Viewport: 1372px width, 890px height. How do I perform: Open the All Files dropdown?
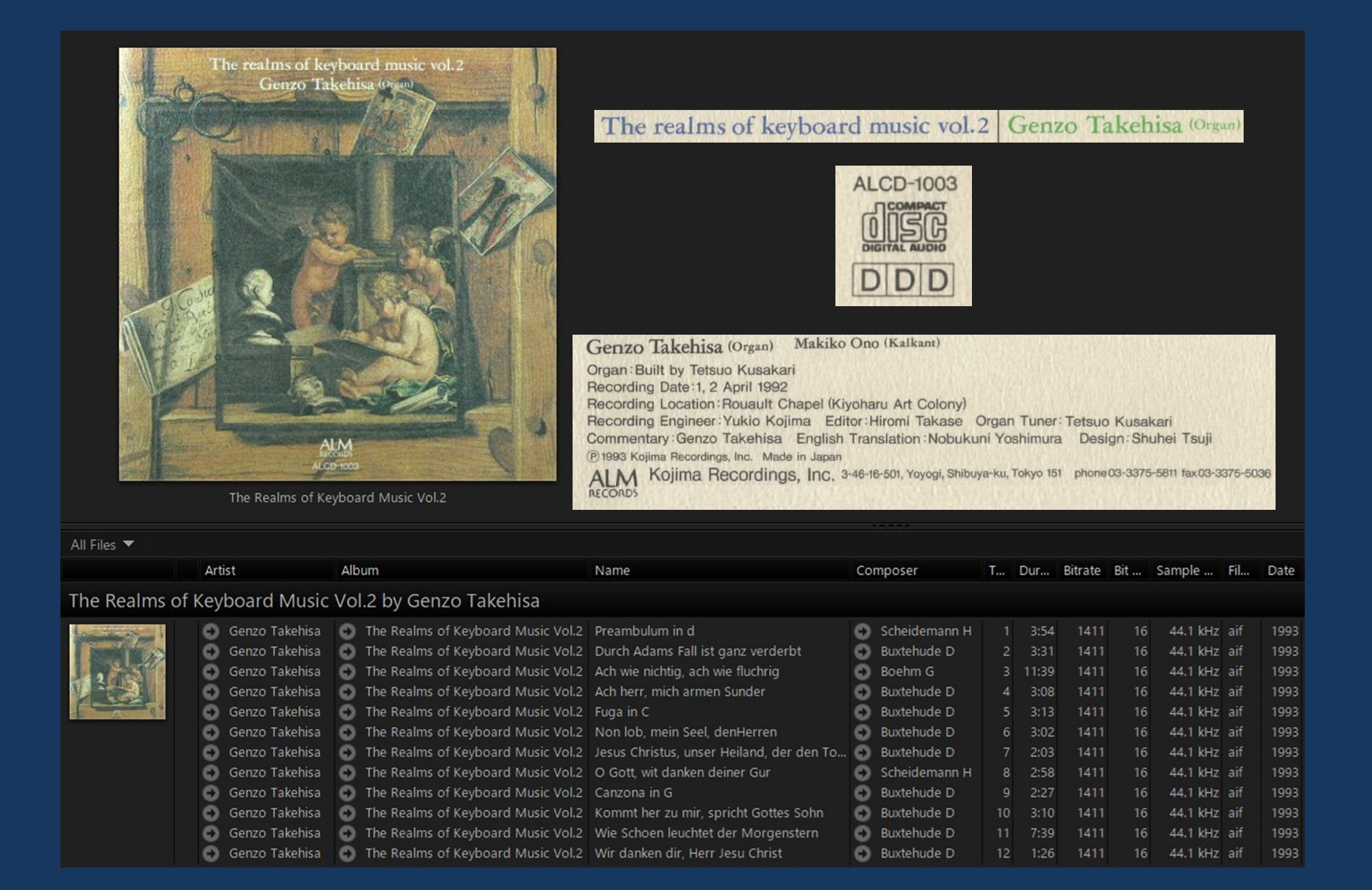click(x=102, y=544)
